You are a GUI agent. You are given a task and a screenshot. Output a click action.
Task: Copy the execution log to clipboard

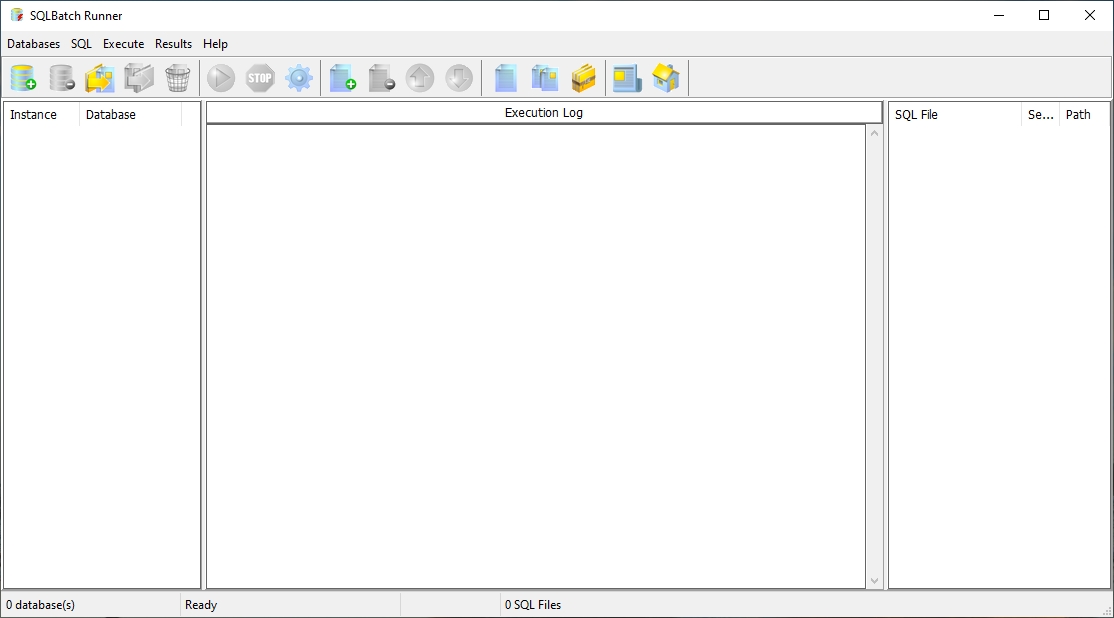pos(543,78)
